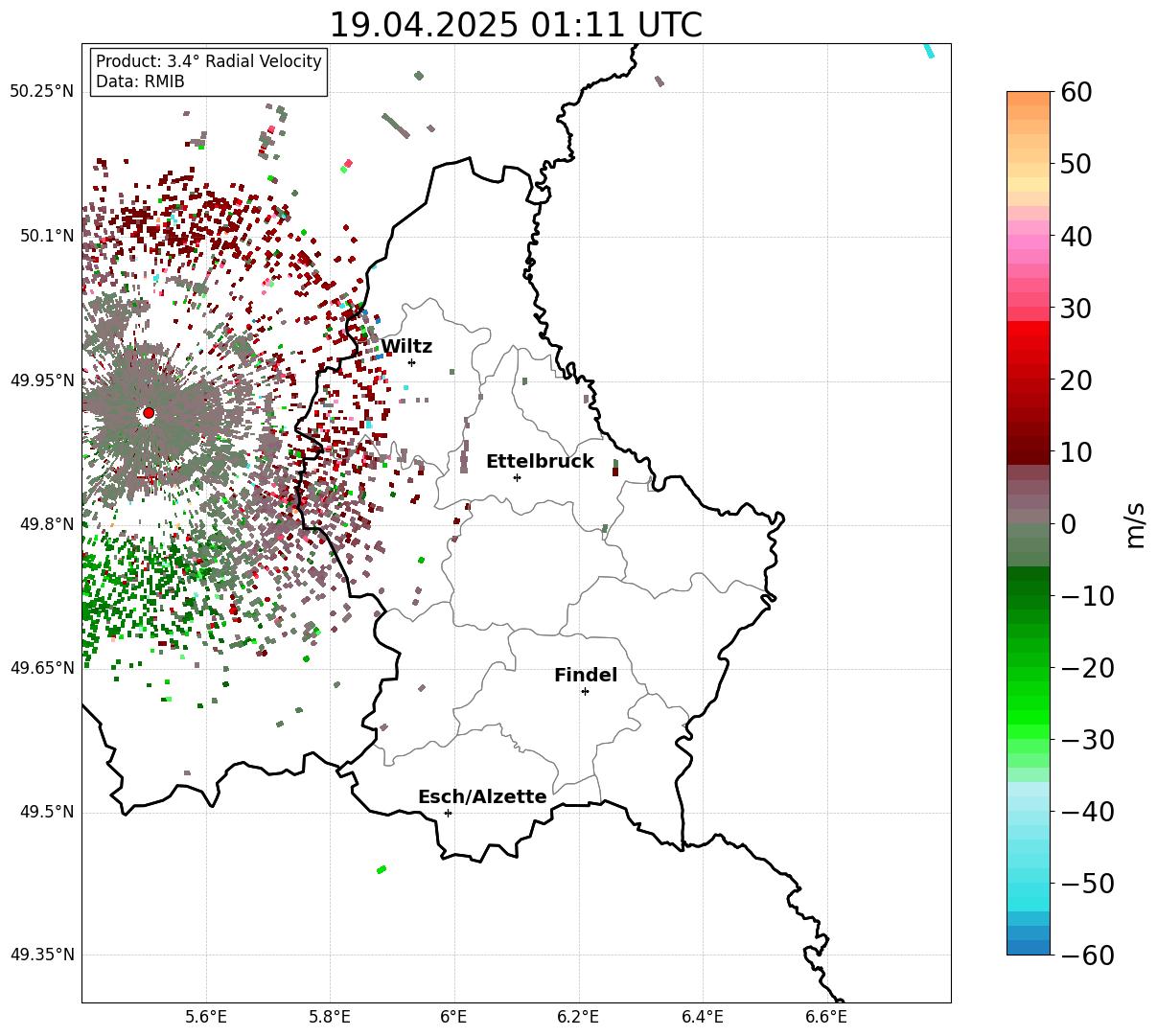Click the colorbar value 30

tap(1076, 308)
